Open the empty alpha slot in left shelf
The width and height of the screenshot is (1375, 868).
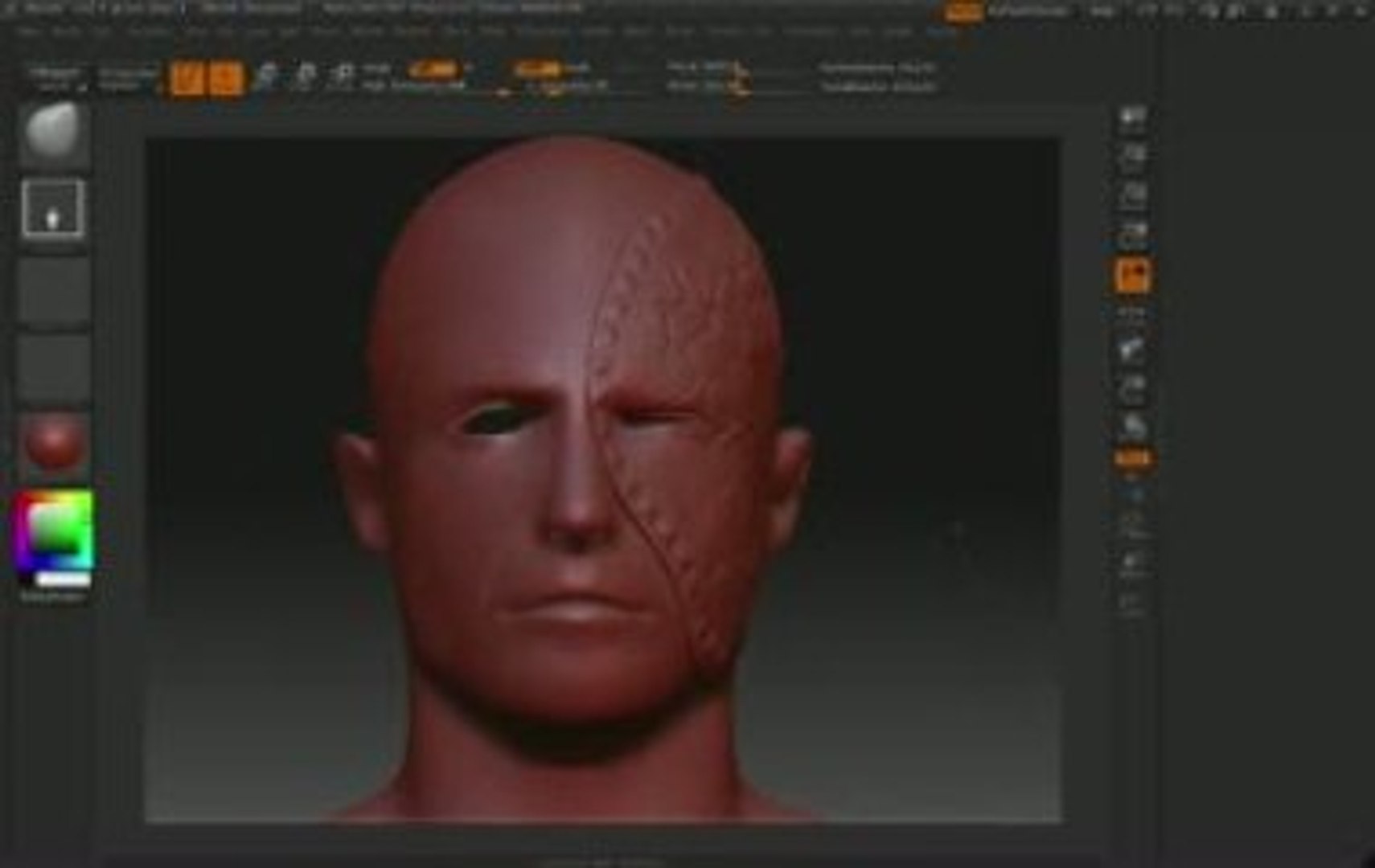coord(54,290)
